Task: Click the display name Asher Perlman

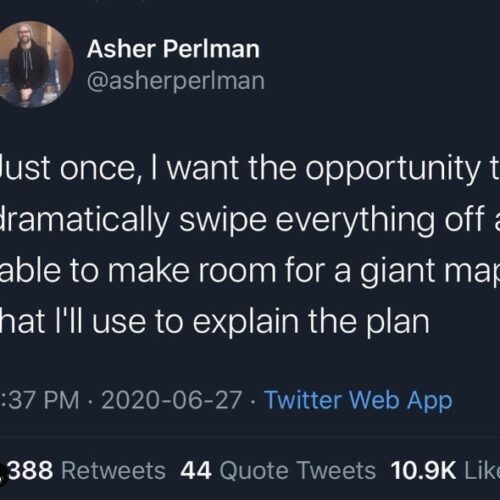Action: click(x=173, y=49)
